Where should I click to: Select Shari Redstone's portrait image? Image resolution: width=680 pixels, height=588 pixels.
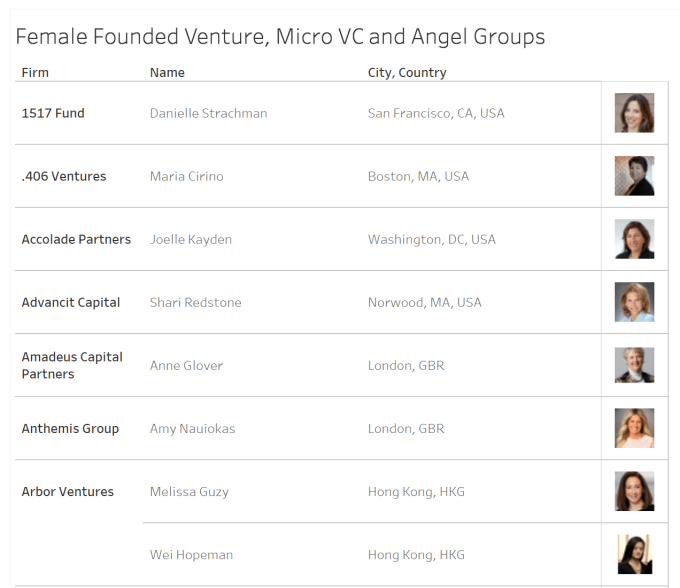[x=634, y=302]
